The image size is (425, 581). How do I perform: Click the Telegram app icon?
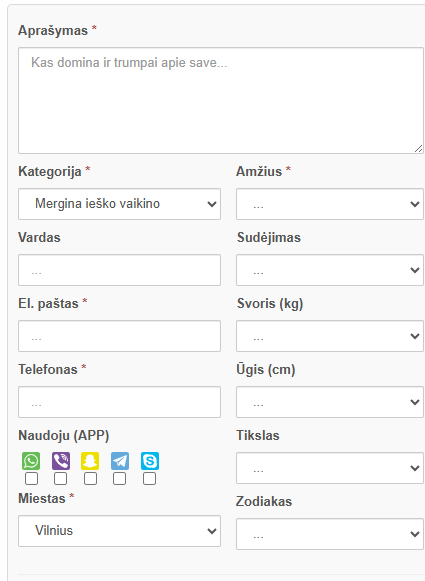tap(120, 461)
